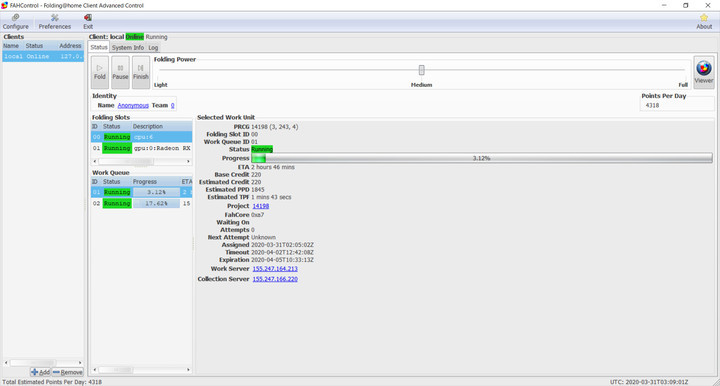Click the Anonymous name link
Screen dimensions: 720x386
tap(133, 105)
